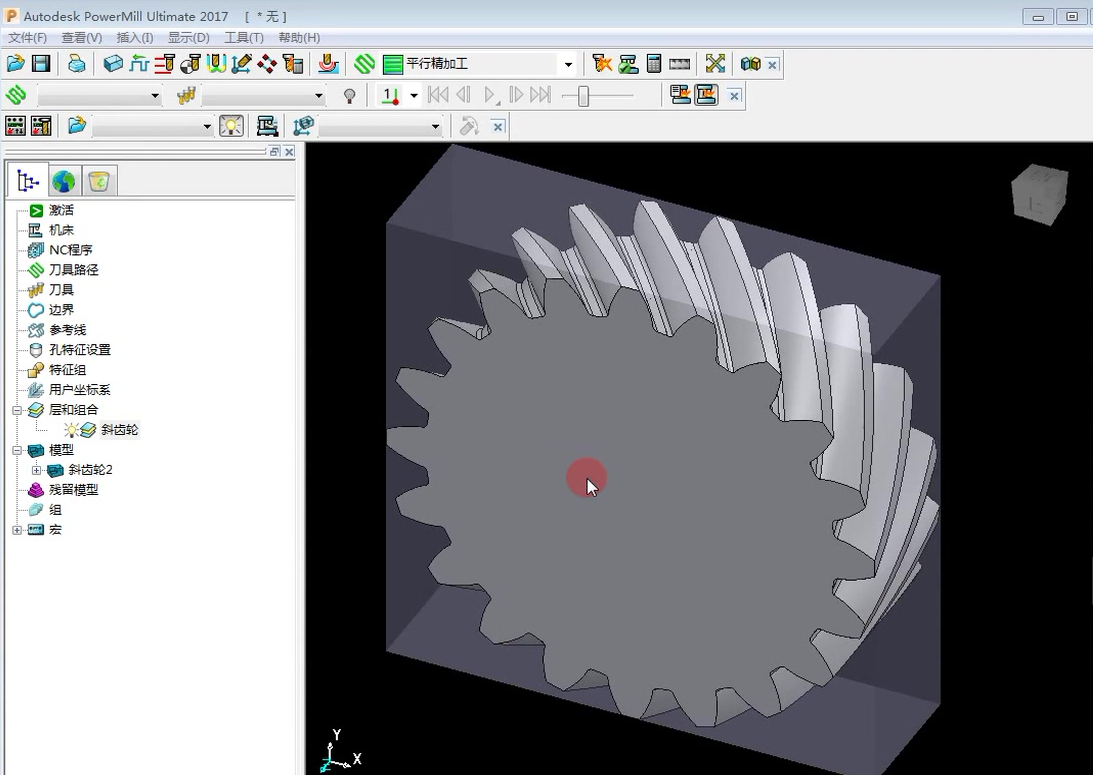
Task: Open the tool with calculator icon
Action: tap(293, 64)
